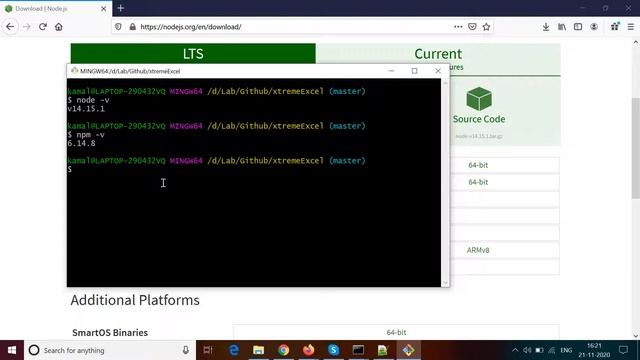
Task: Open page actions three-dot menu
Action: (458, 27)
